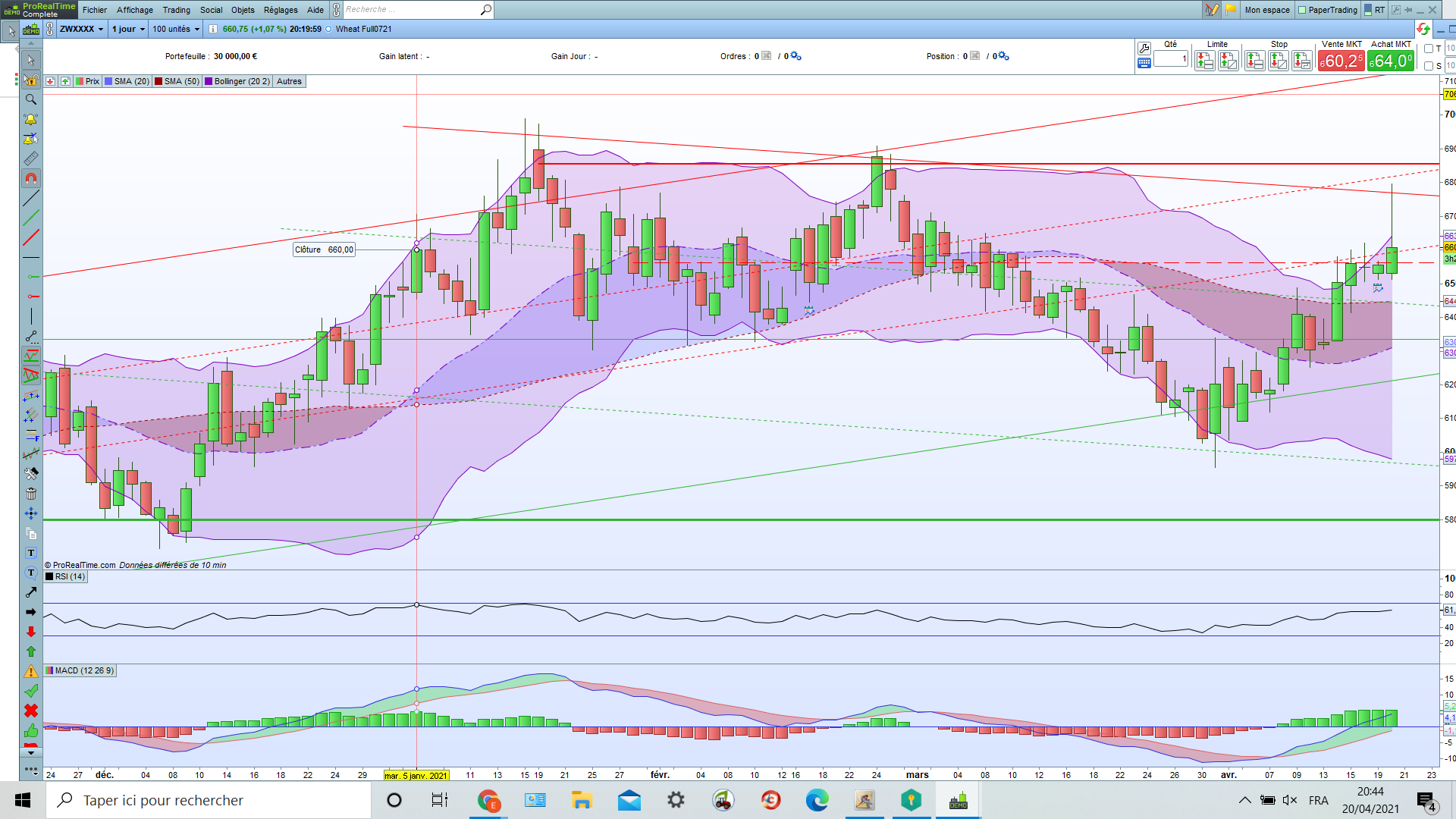
Task: Toggle the magnet snap tool
Action: (x=30, y=178)
